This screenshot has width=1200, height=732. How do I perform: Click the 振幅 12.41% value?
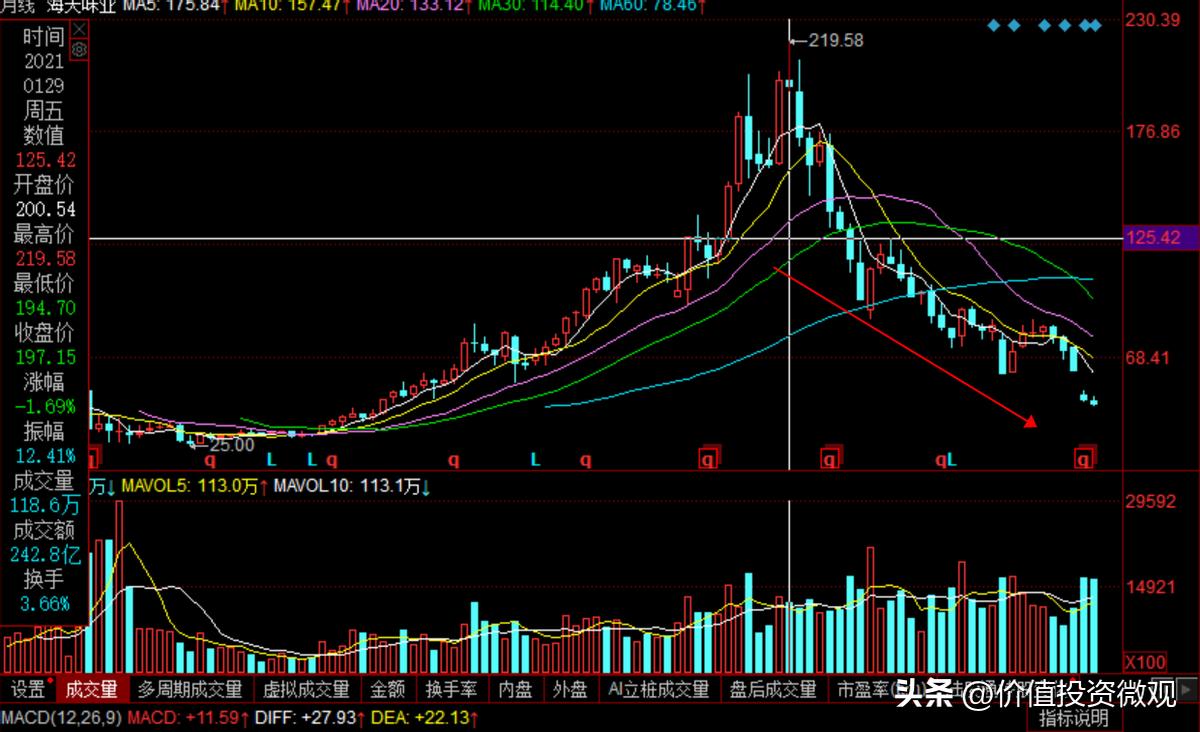(x=46, y=455)
